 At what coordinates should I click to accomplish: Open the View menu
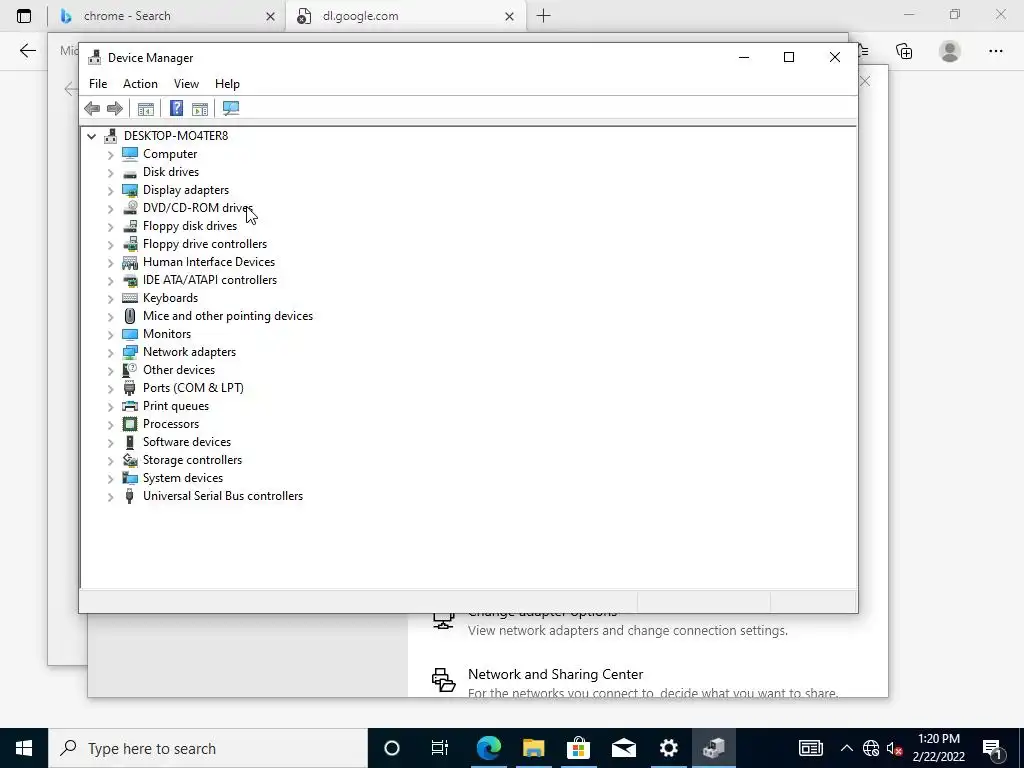[186, 84]
